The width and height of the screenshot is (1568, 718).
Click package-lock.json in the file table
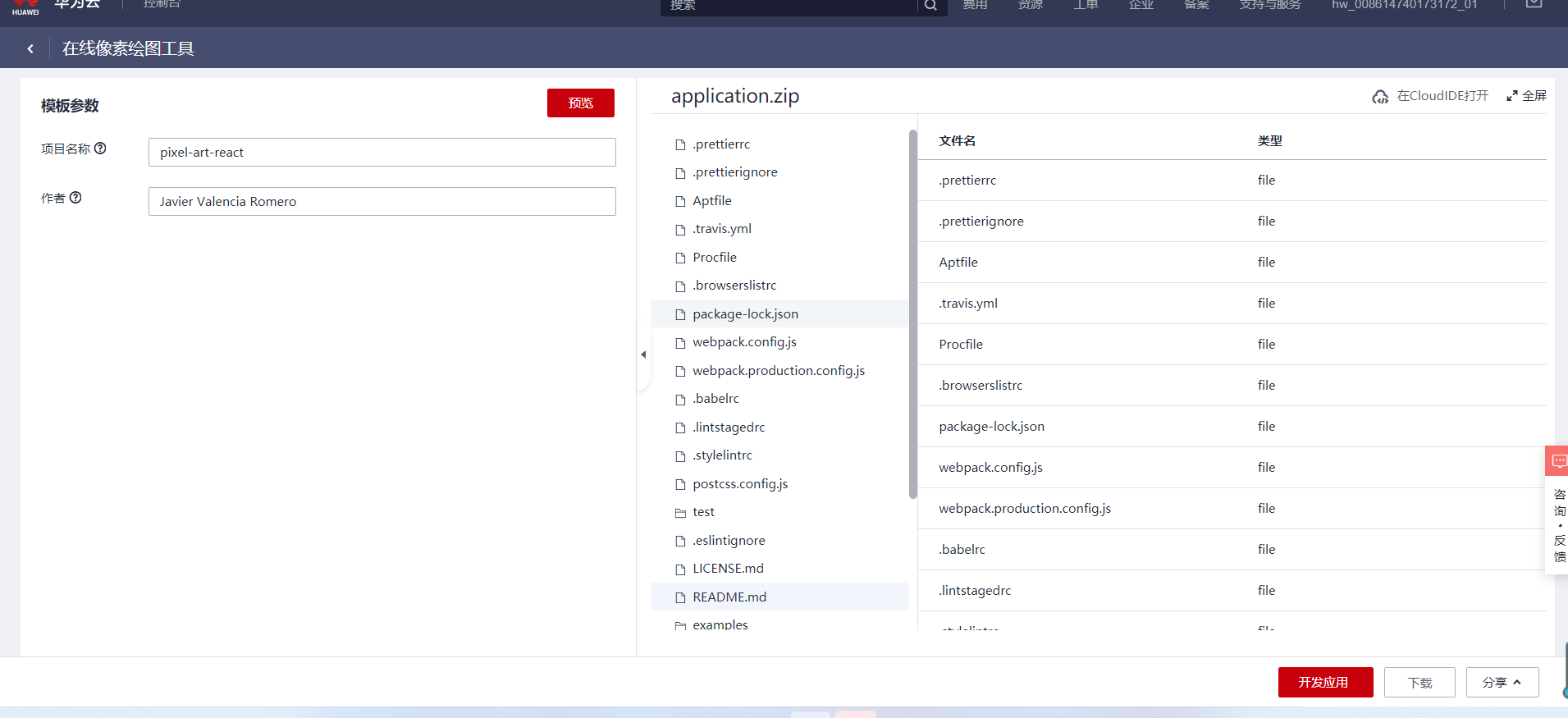[x=992, y=426]
